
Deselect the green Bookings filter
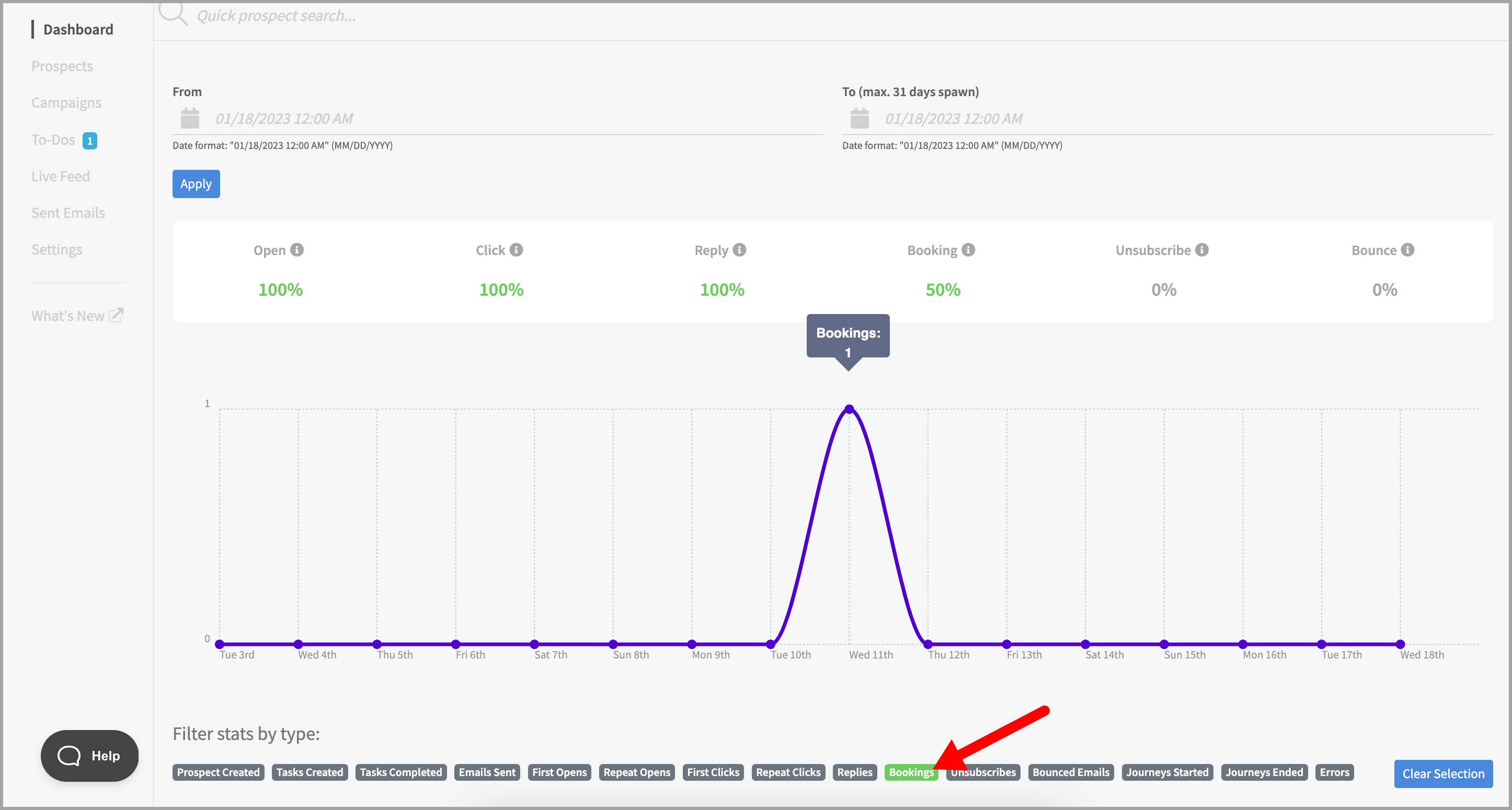[911, 772]
